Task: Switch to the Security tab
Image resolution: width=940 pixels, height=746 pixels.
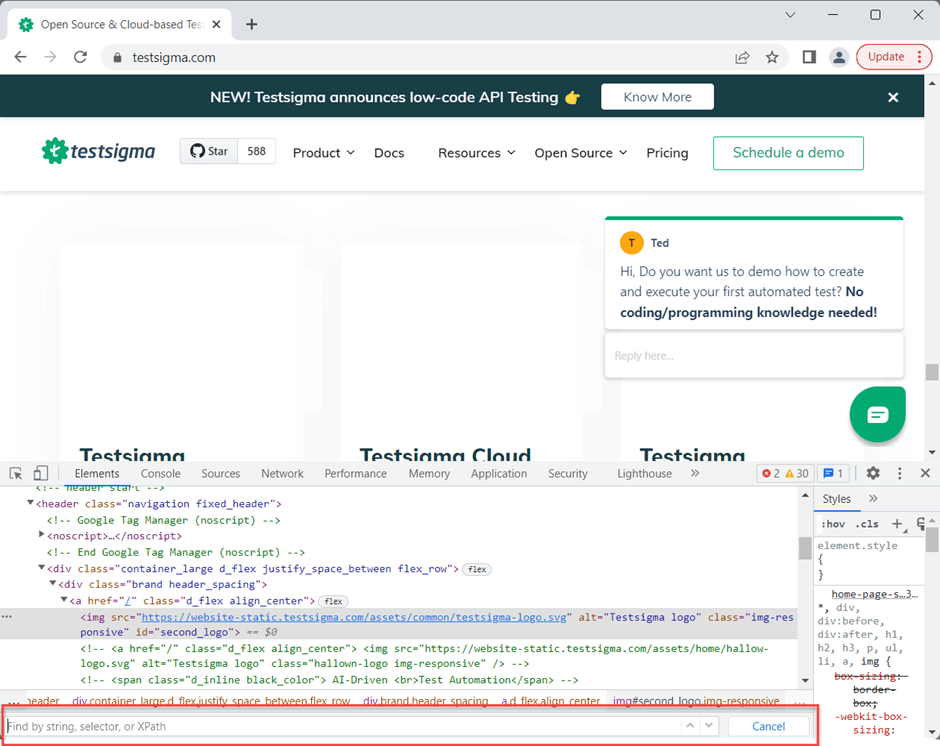Action: 568,473
